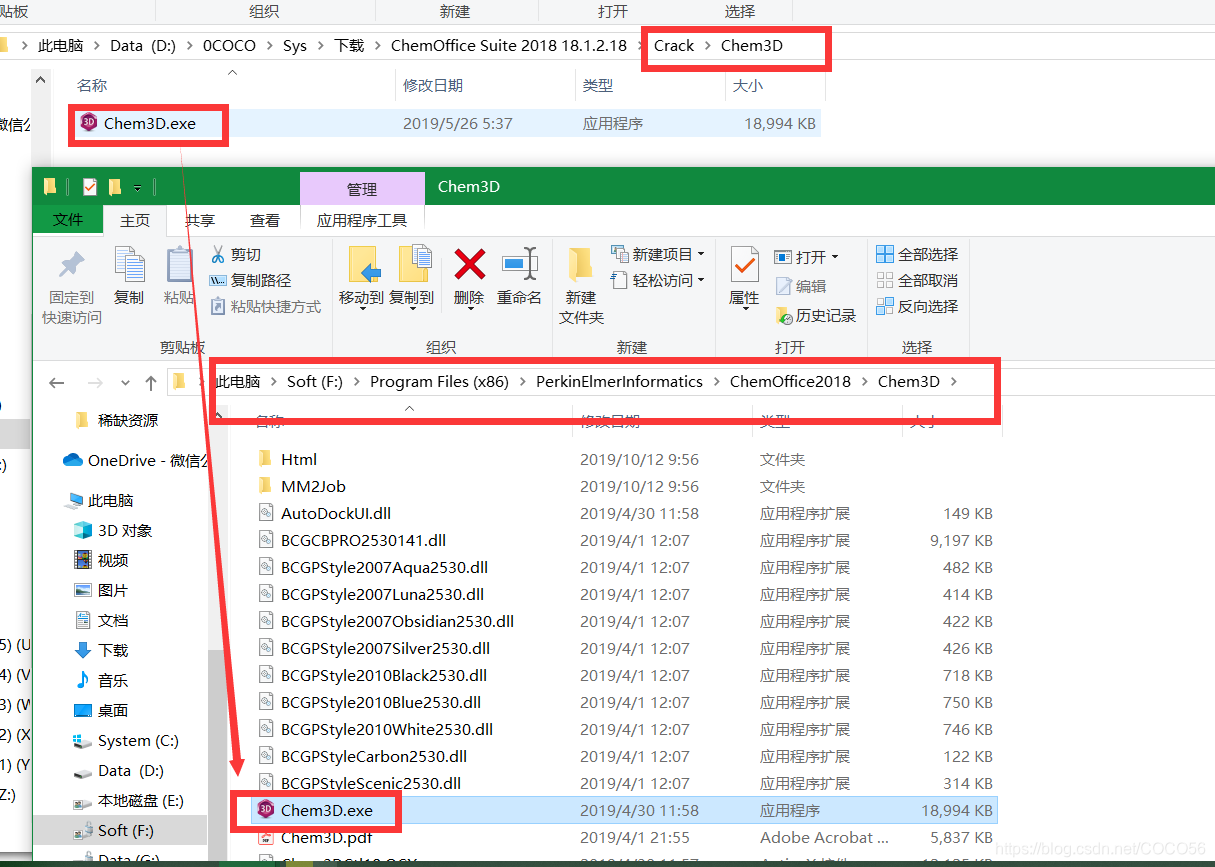Viewport: 1215px width, 867px height.
Task: Click Pin to Quick access icon
Action: (71, 265)
